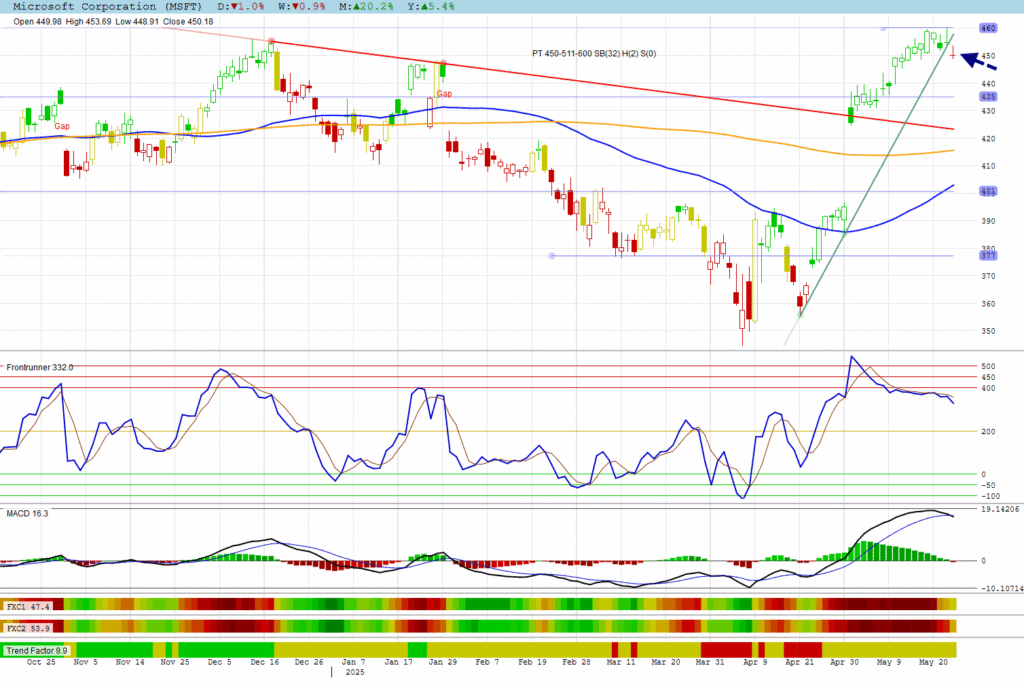Select the daily change D: 1.0% value
The height and width of the screenshot is (689, 1024).
coord(241,7)
